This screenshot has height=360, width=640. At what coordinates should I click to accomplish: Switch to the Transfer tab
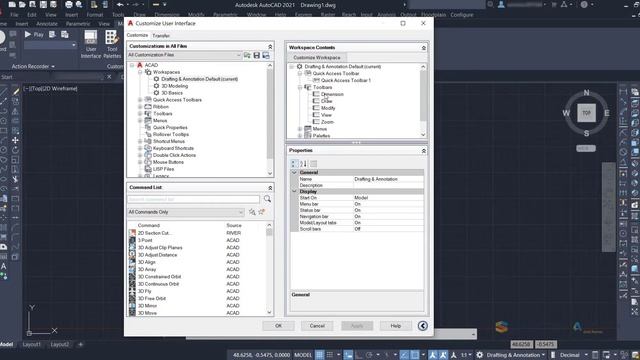(x=161, y=36)
